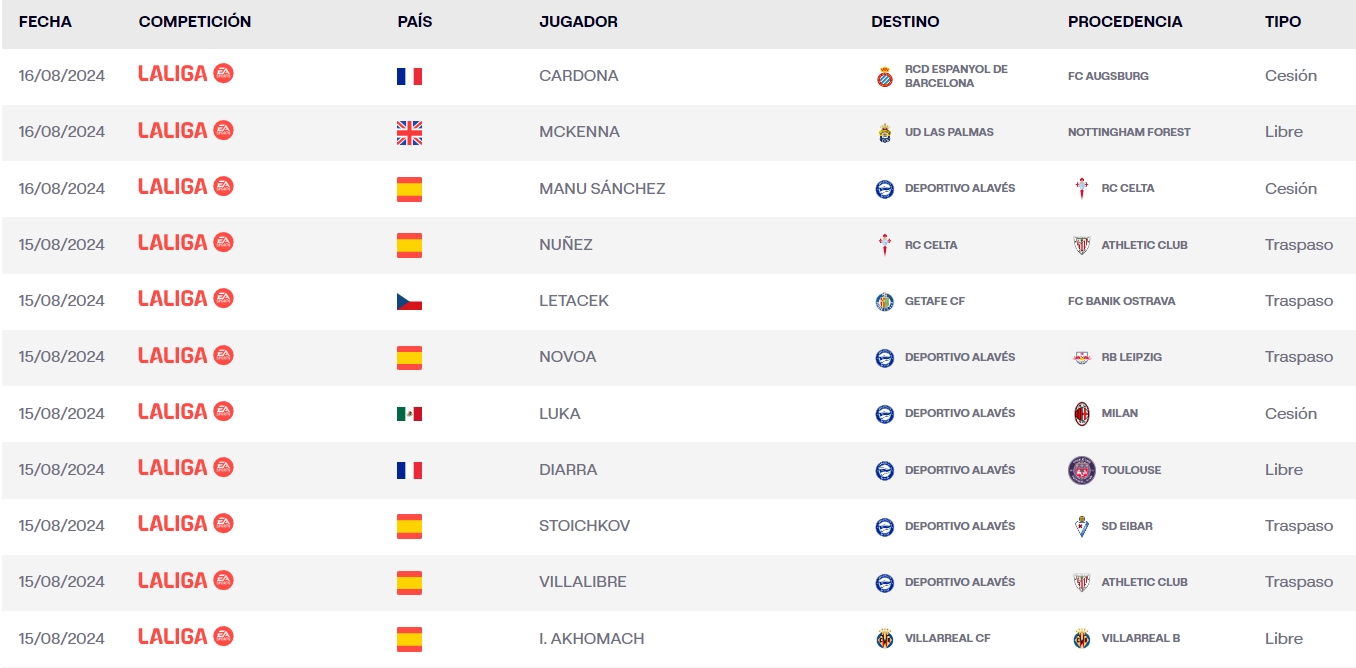Click the RCD Espanyol club crest
Image resolution: width=1356 pixels, height=668 pixels.
point(884,77)
